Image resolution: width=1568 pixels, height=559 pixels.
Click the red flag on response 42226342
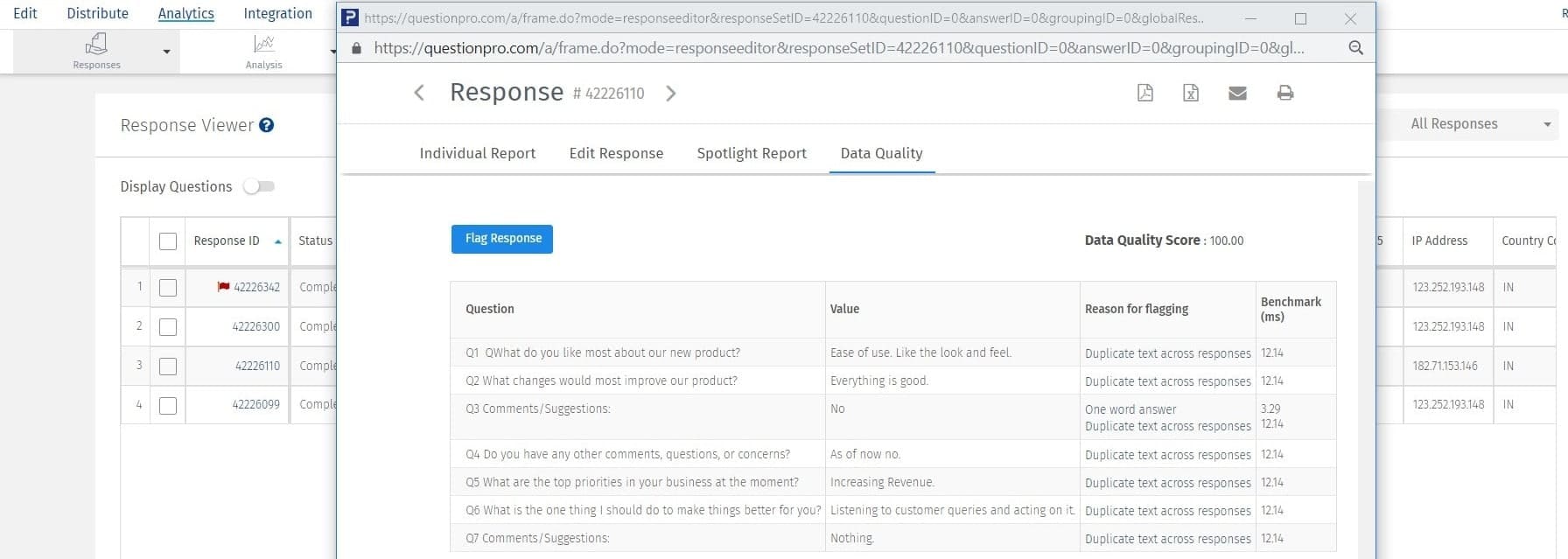(223, 287)
